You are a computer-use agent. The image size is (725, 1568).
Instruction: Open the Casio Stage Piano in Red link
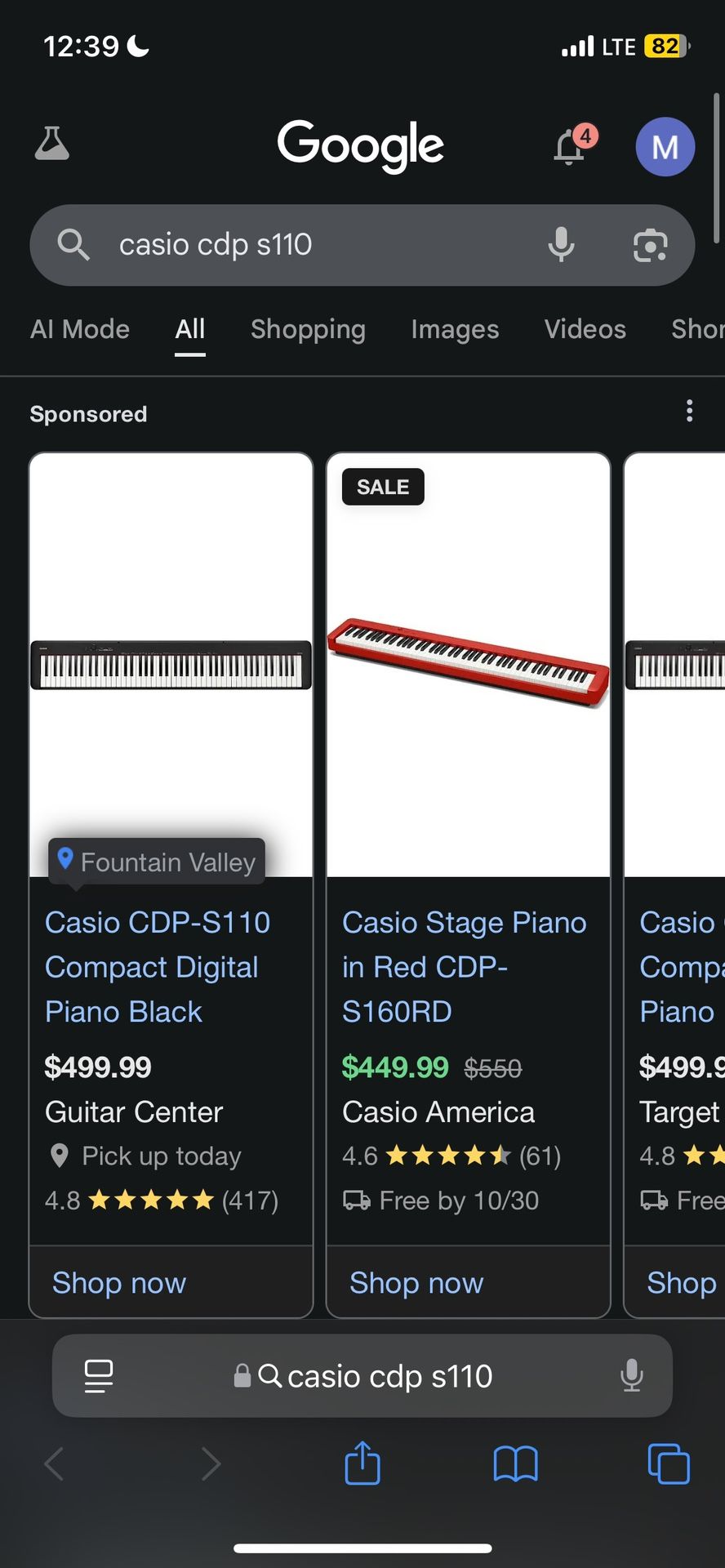465,967
